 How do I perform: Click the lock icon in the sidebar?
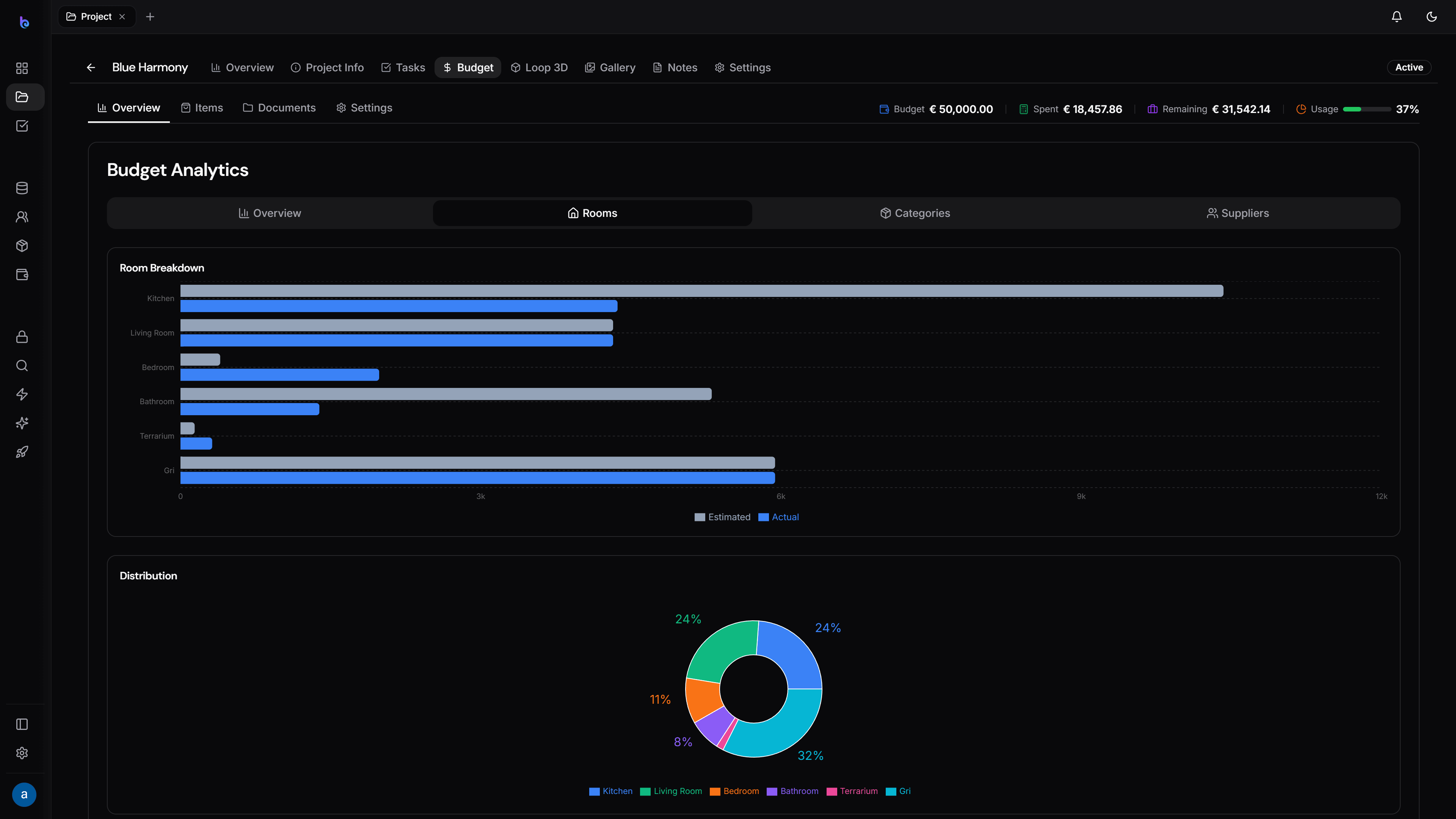[x=22, y=336]
